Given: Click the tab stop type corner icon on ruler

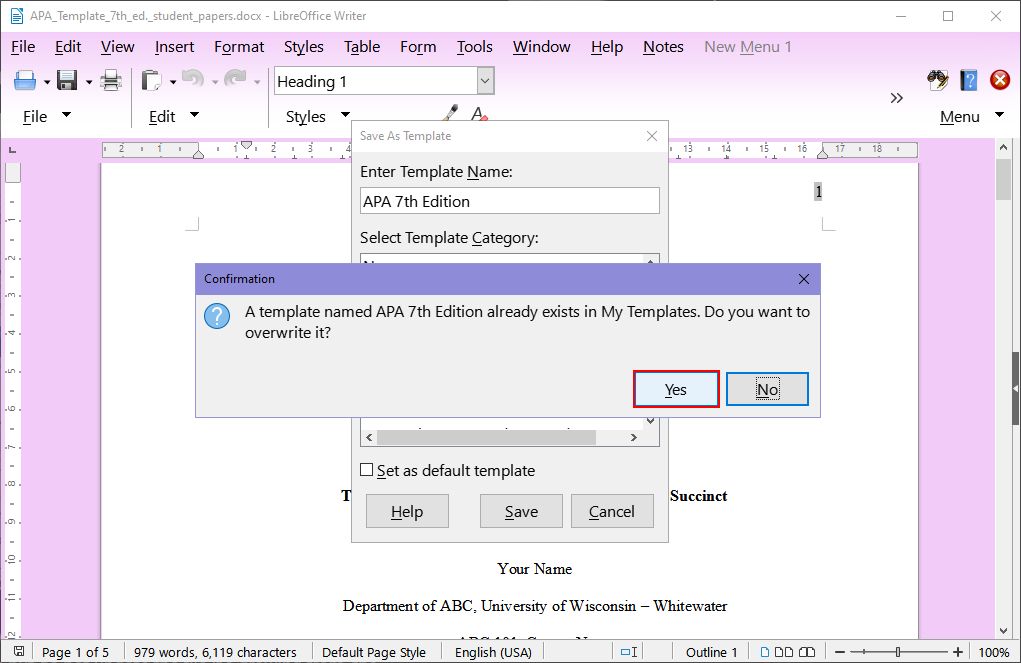Looking at the screenshot, I should [x=12, y=150].
